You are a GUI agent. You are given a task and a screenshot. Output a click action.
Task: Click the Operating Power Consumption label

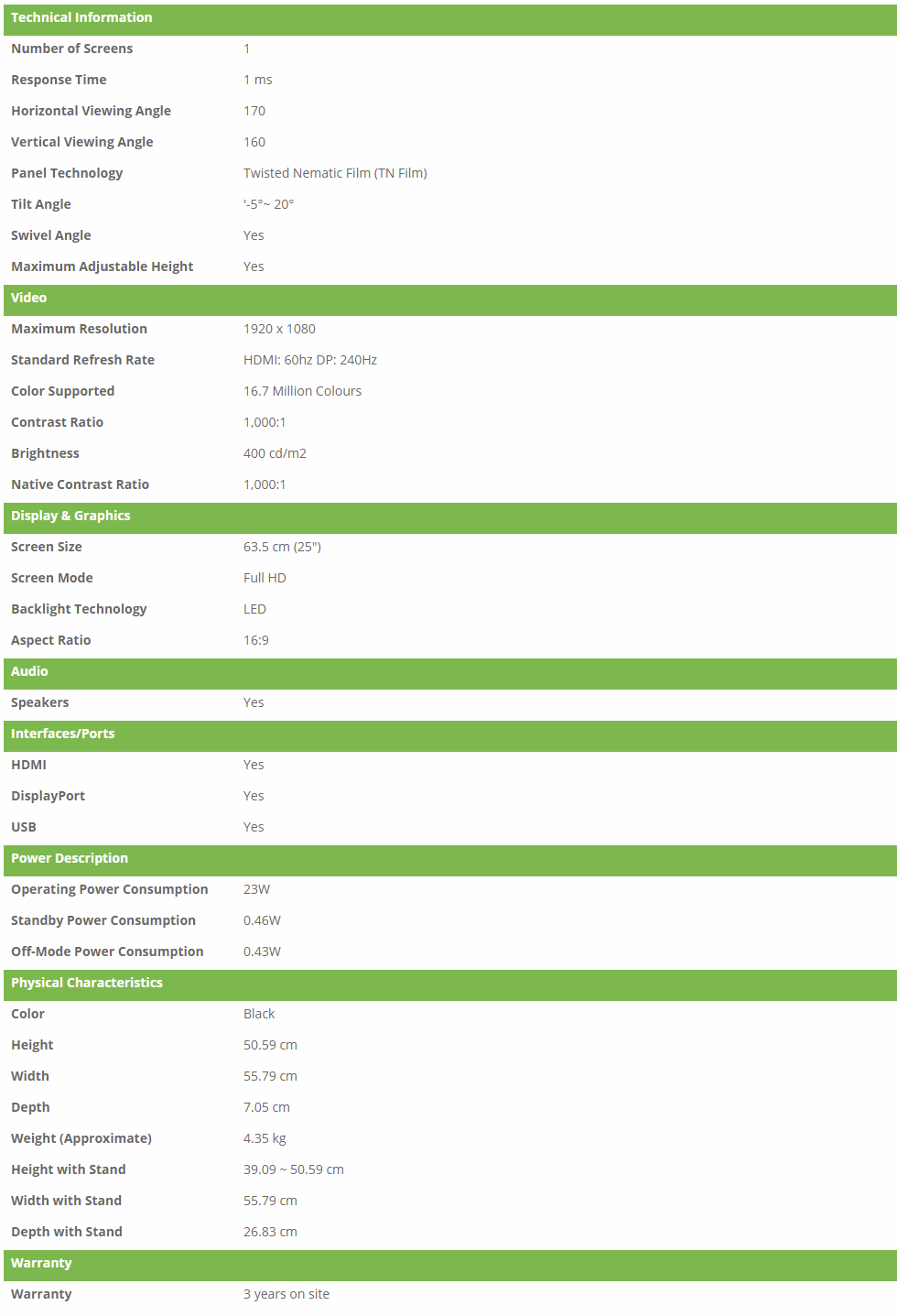(109, 889)
